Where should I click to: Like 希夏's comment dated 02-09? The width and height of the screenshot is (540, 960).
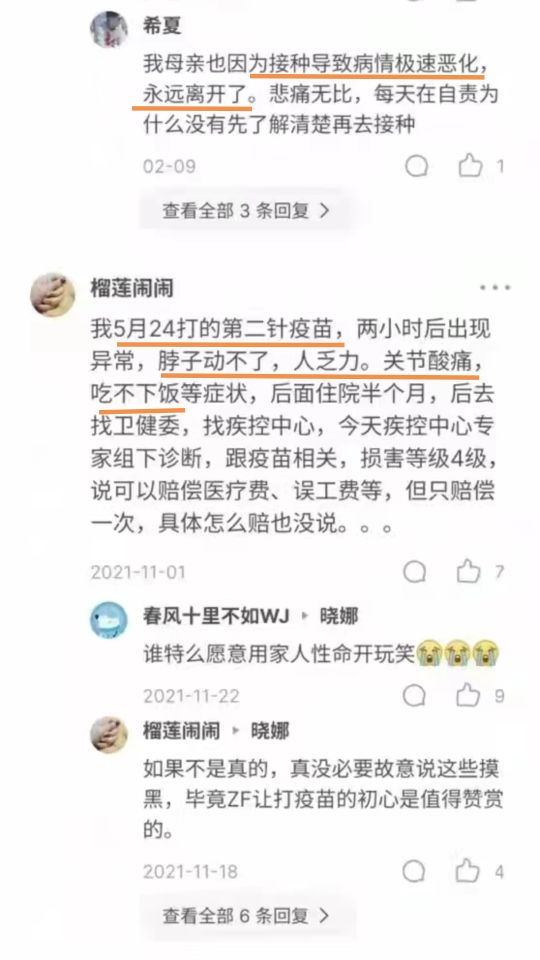tap(470, 165)
